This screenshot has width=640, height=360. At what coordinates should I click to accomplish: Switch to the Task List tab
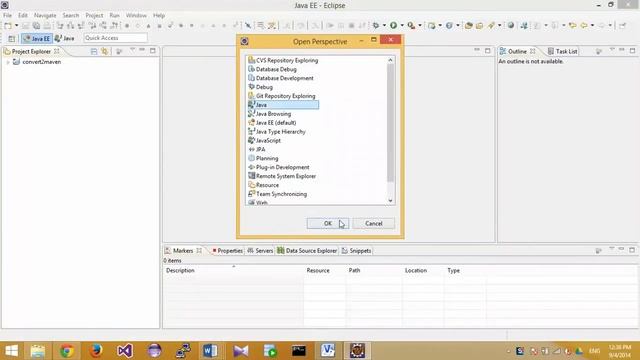(x=562, y=51)
